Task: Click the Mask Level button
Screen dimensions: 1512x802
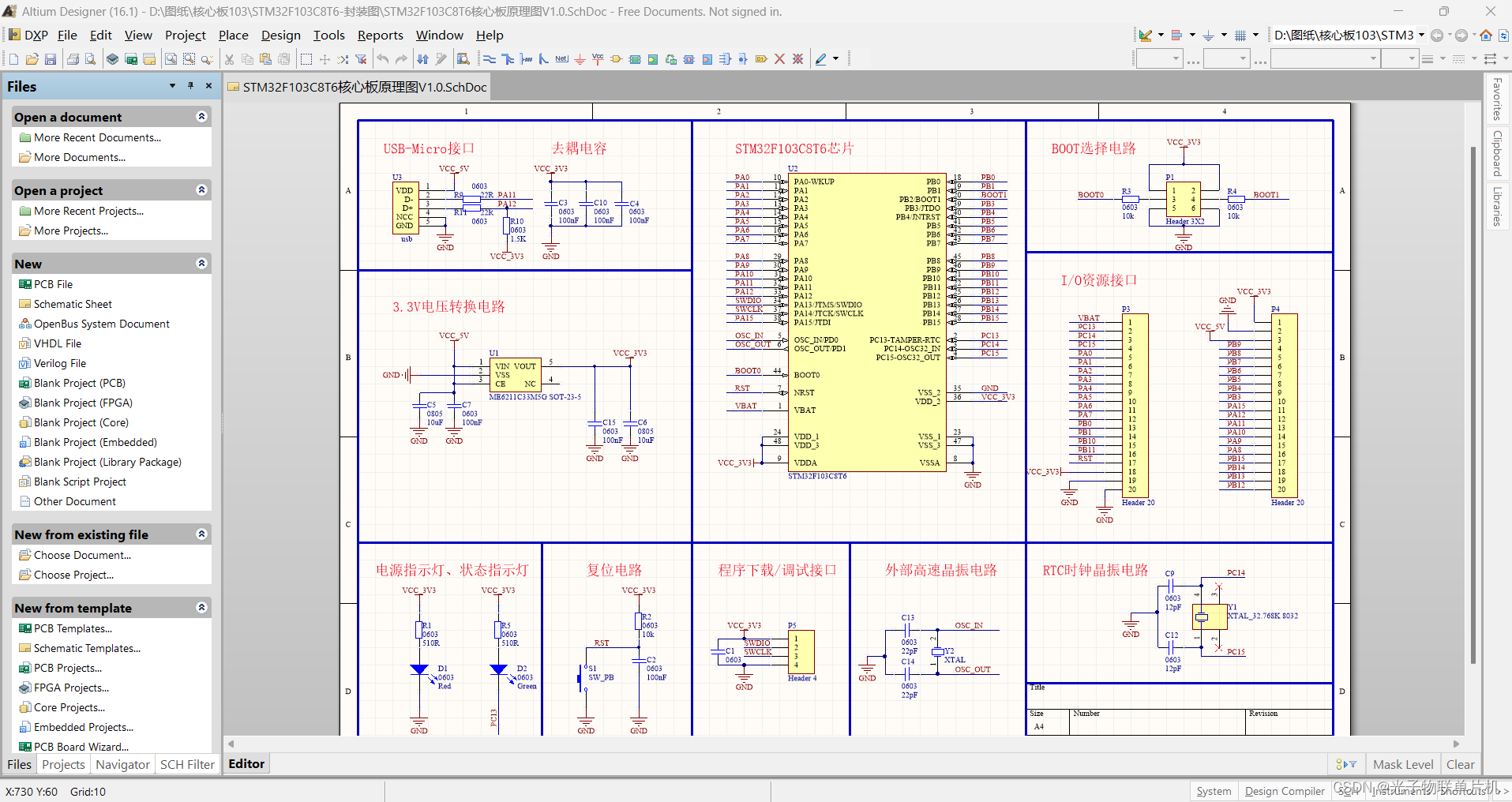Action: [1403, 764]
